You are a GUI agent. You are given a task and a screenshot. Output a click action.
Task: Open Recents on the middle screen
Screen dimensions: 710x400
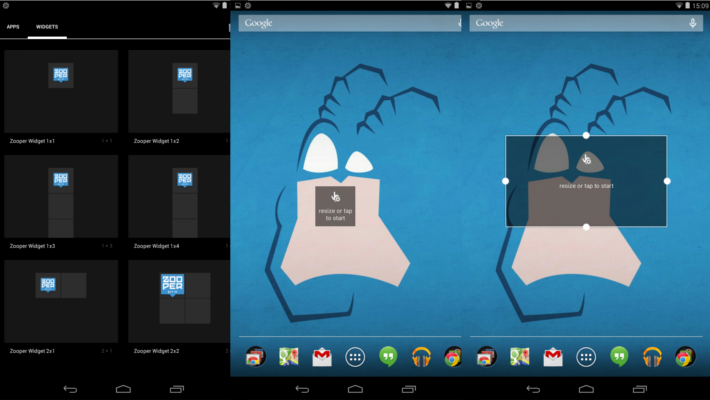tap(409, 389)
